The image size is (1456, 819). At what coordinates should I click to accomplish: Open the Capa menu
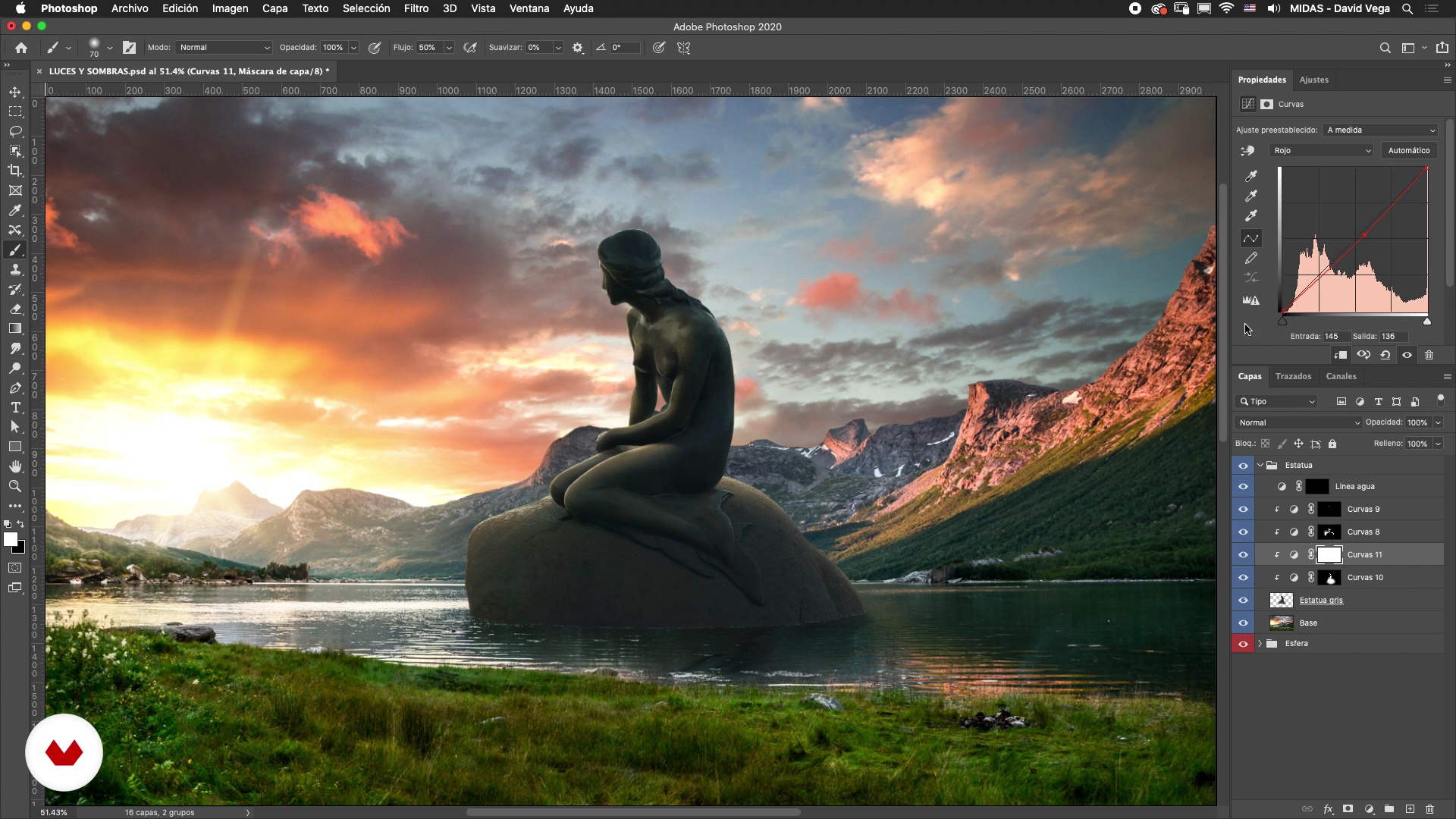(x=275, y=8)
